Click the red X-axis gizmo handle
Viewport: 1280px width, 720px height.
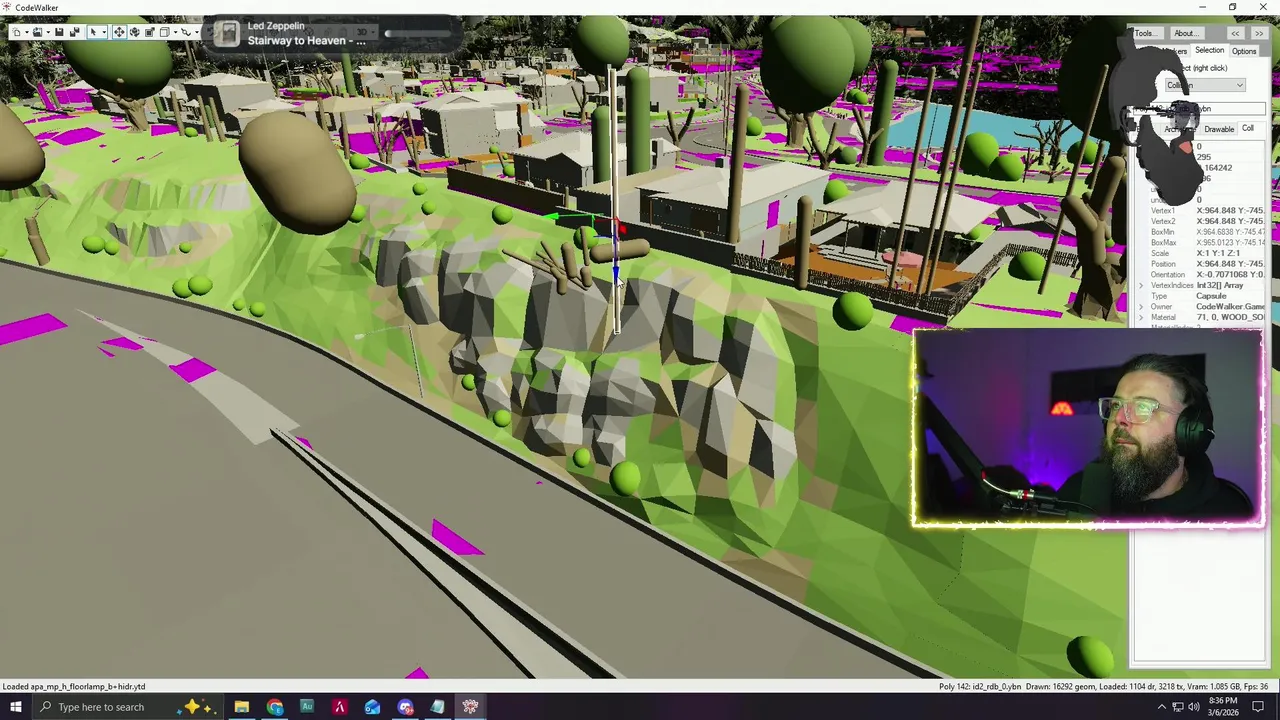click(x=621, y=229)
